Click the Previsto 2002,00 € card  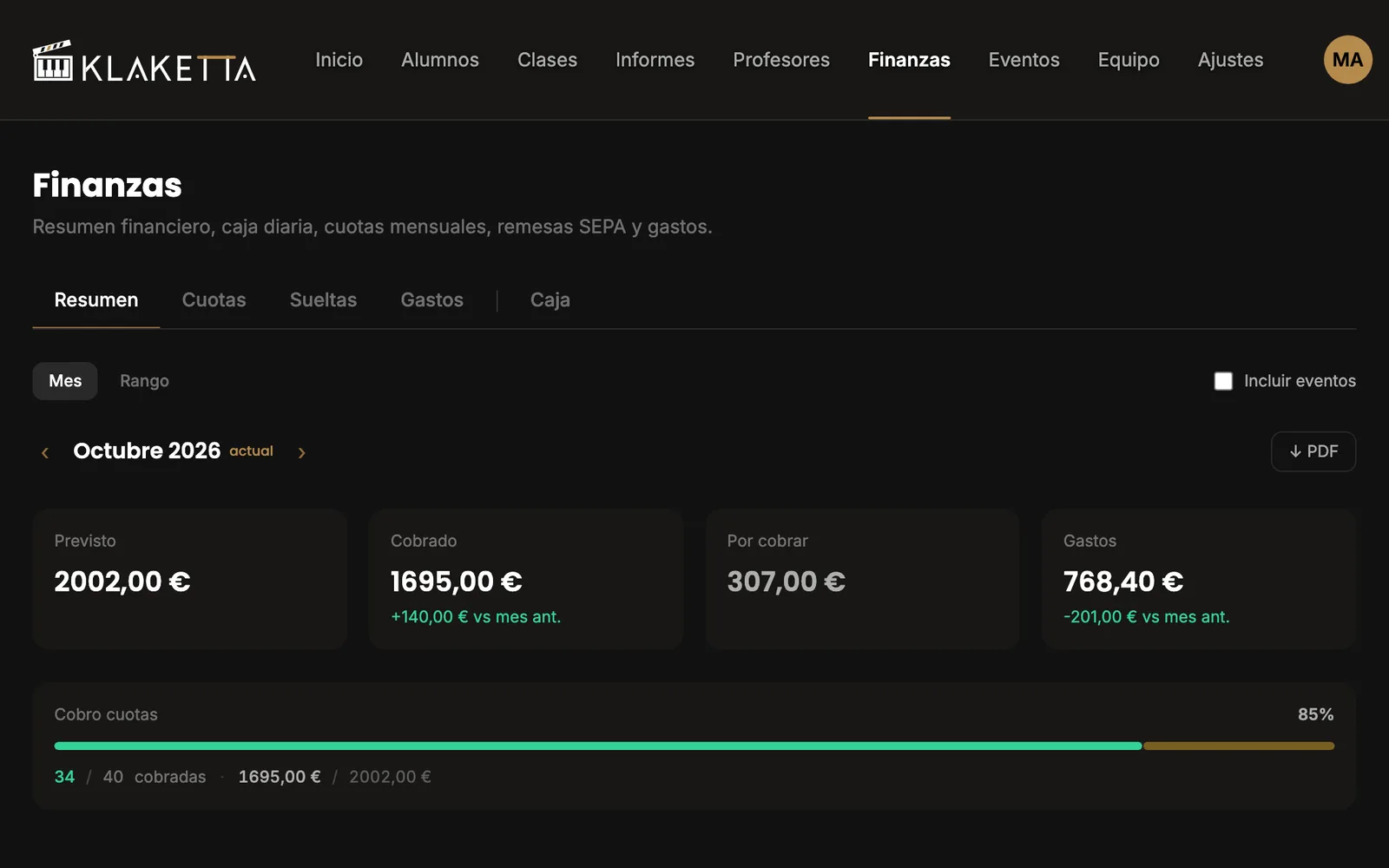click(x=190, y=579)
